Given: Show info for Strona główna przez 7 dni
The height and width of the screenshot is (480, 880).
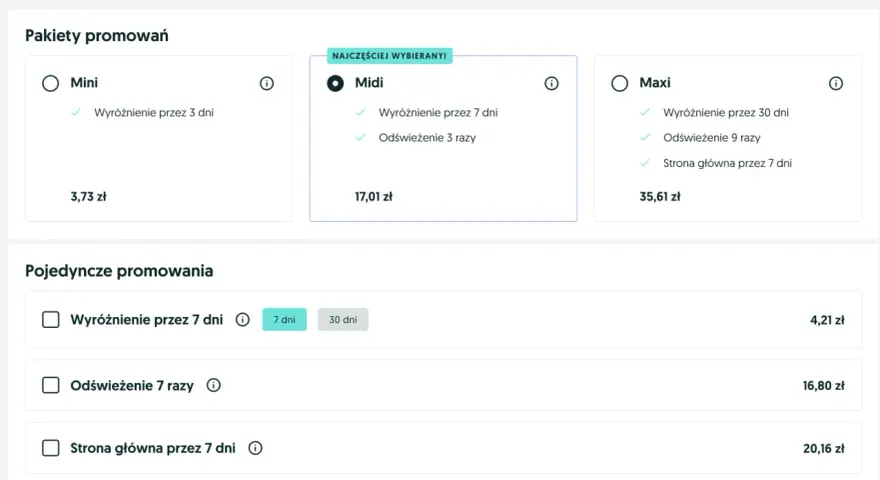Looking at the screenshot, I should pos(255,448).
